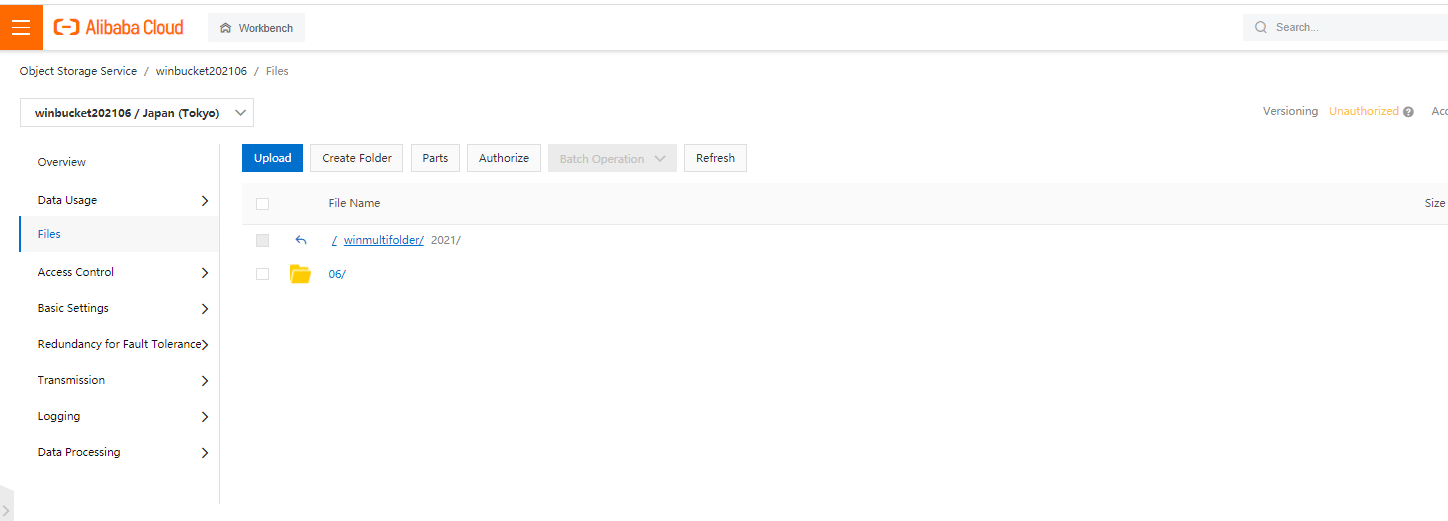The height and width of the screenshot is (521, 1448).
Task: Click the collapse panel arrow at bottom left
Action: 6,510
